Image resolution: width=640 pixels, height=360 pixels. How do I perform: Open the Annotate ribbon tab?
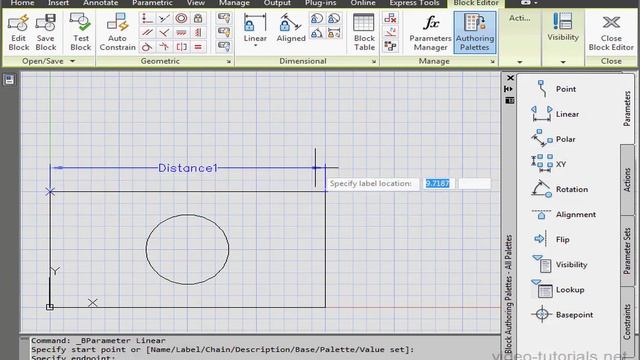[x=100, y=3]
